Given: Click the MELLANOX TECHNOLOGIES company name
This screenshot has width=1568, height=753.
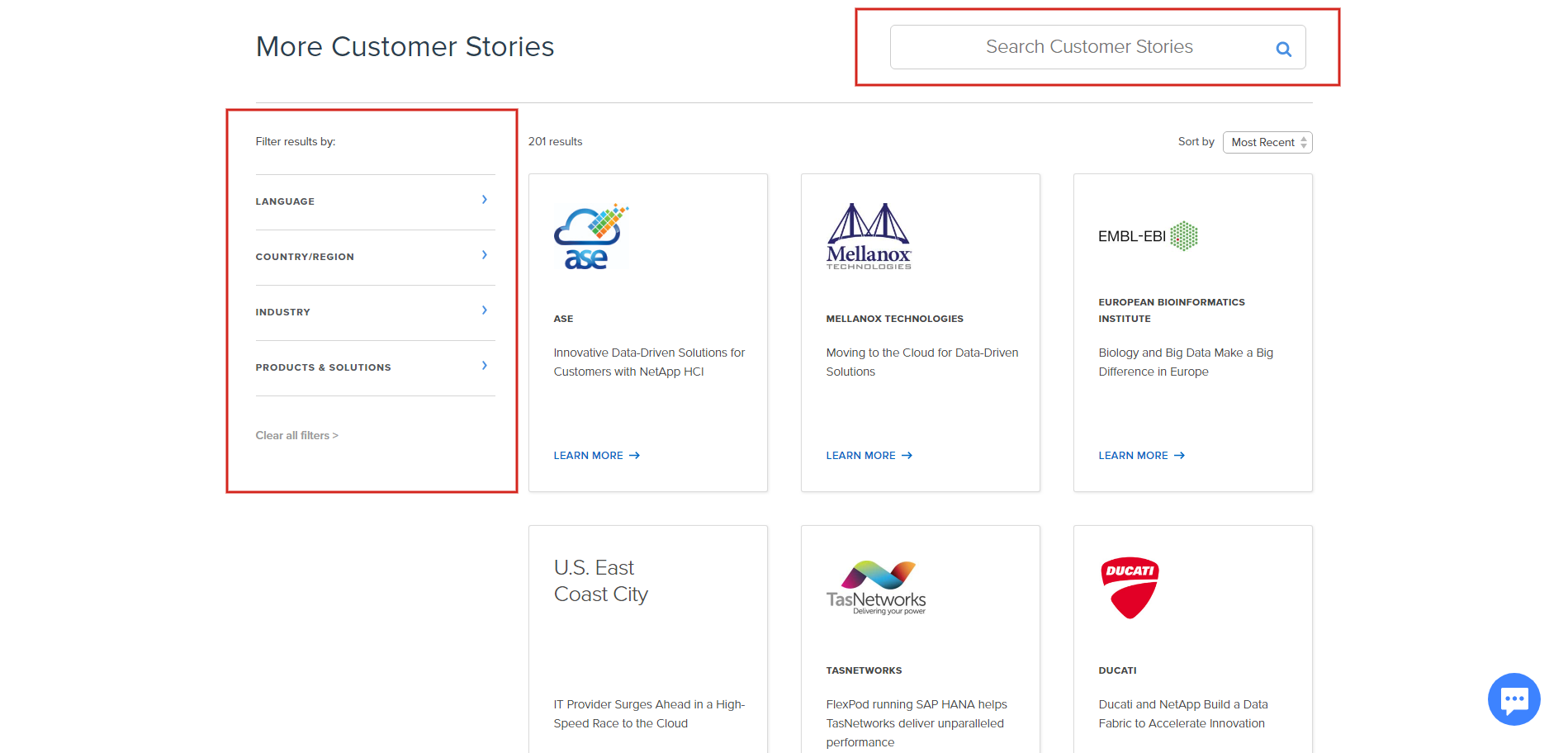Looking at the screenshot, I should pos(895,319).
